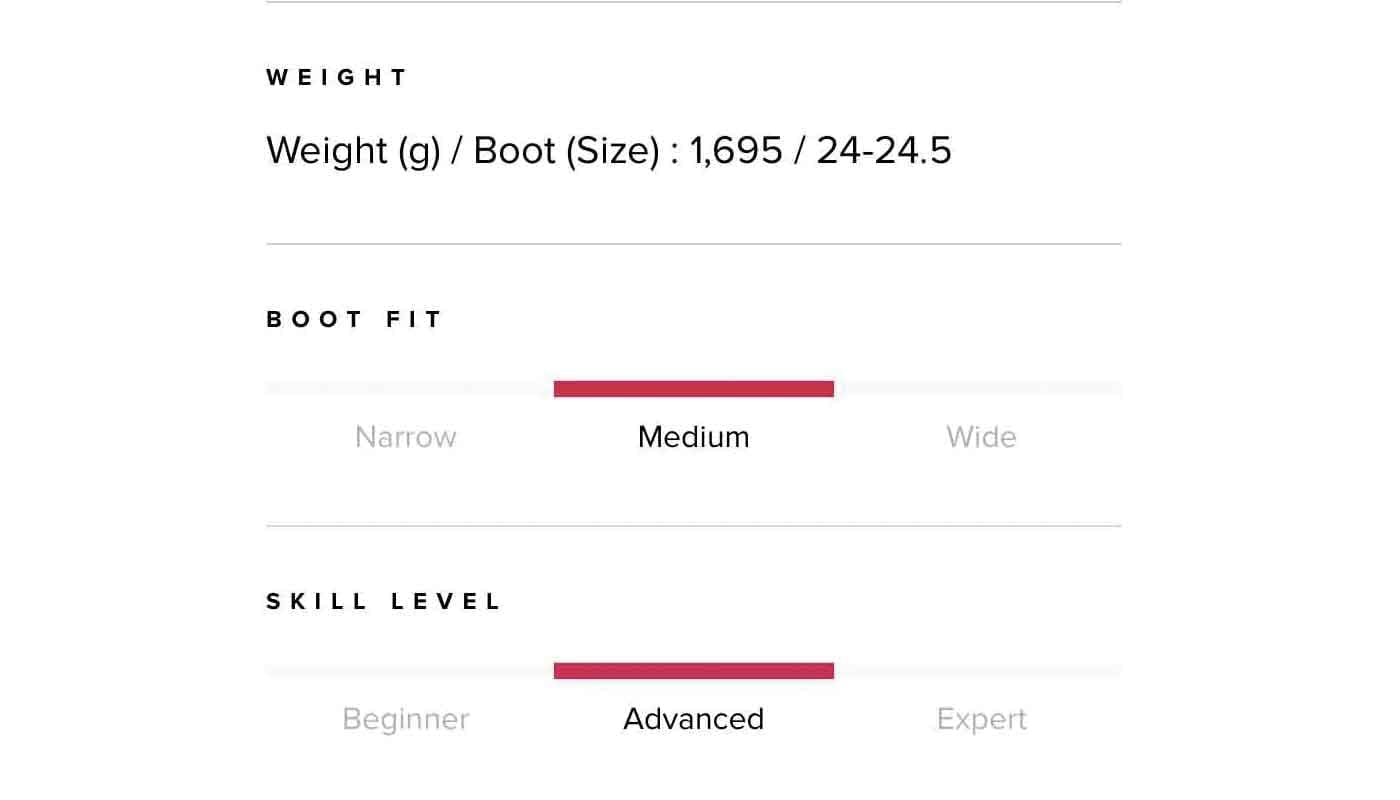Pick the Wide boot fit option
This screenshot has width=1400, height=800.
pos(981,437)
